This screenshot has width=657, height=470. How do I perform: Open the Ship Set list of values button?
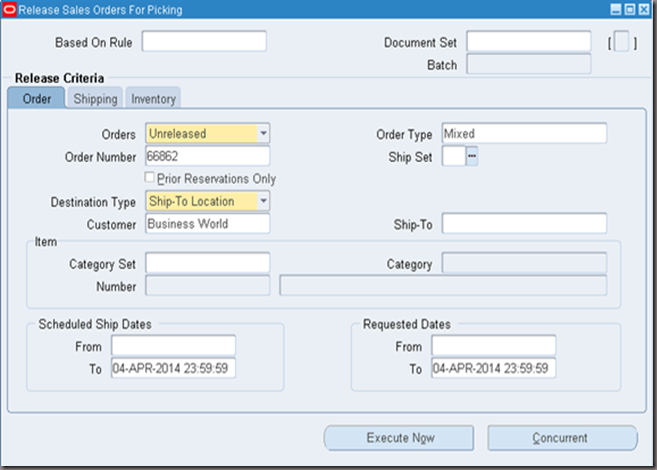(x=472, y=156)
